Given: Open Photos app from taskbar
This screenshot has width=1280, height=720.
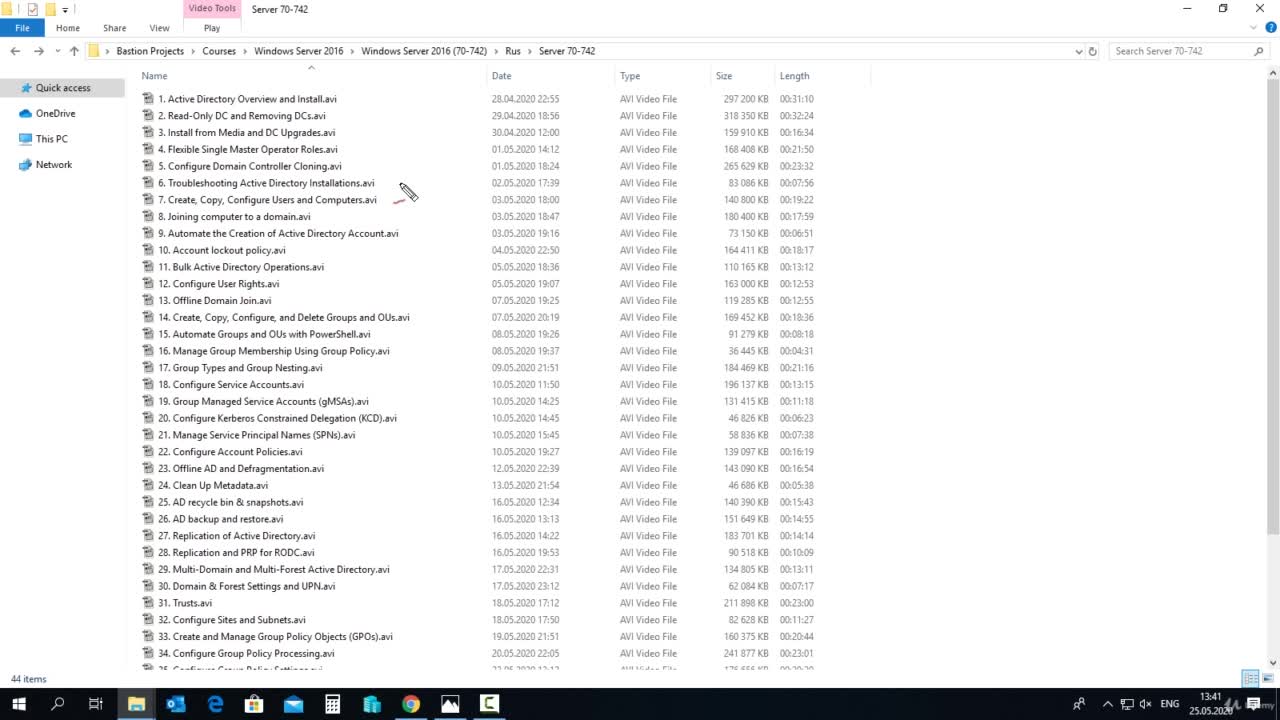Looking at the screenshot, I should [450, 704].
